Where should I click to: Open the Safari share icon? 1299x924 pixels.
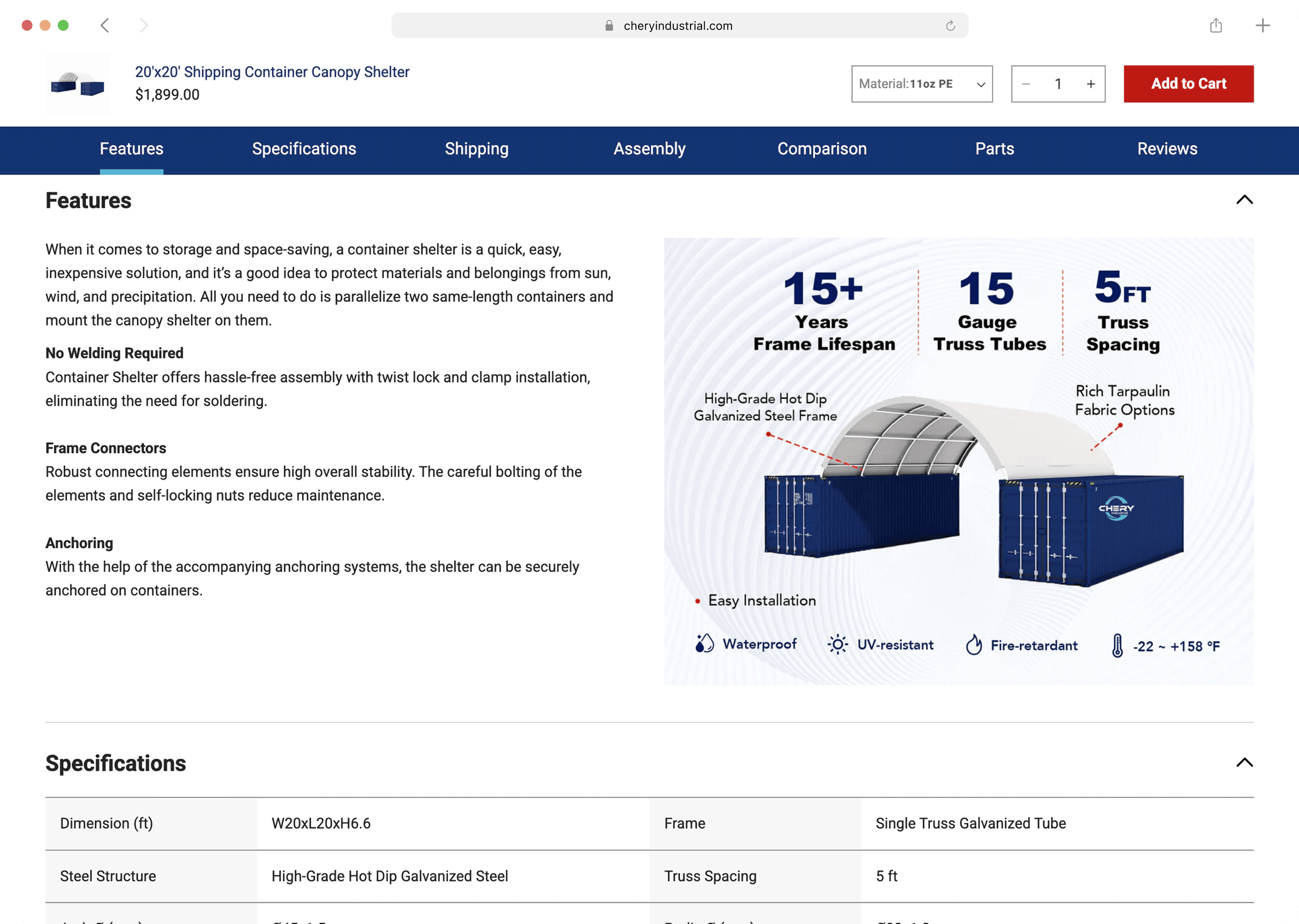pos(1215,26)
